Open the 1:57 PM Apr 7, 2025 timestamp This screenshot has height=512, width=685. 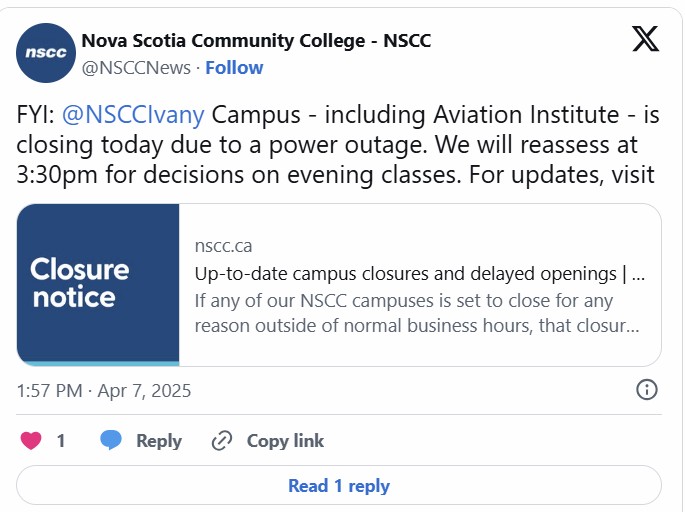point(104,391)
